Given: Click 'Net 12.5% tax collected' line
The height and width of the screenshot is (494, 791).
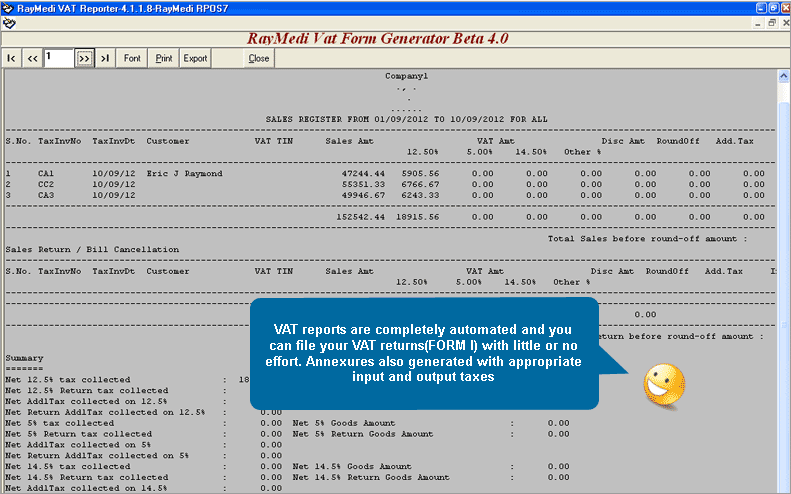Looking at the screenshot, I should click(x=68, y=380).
